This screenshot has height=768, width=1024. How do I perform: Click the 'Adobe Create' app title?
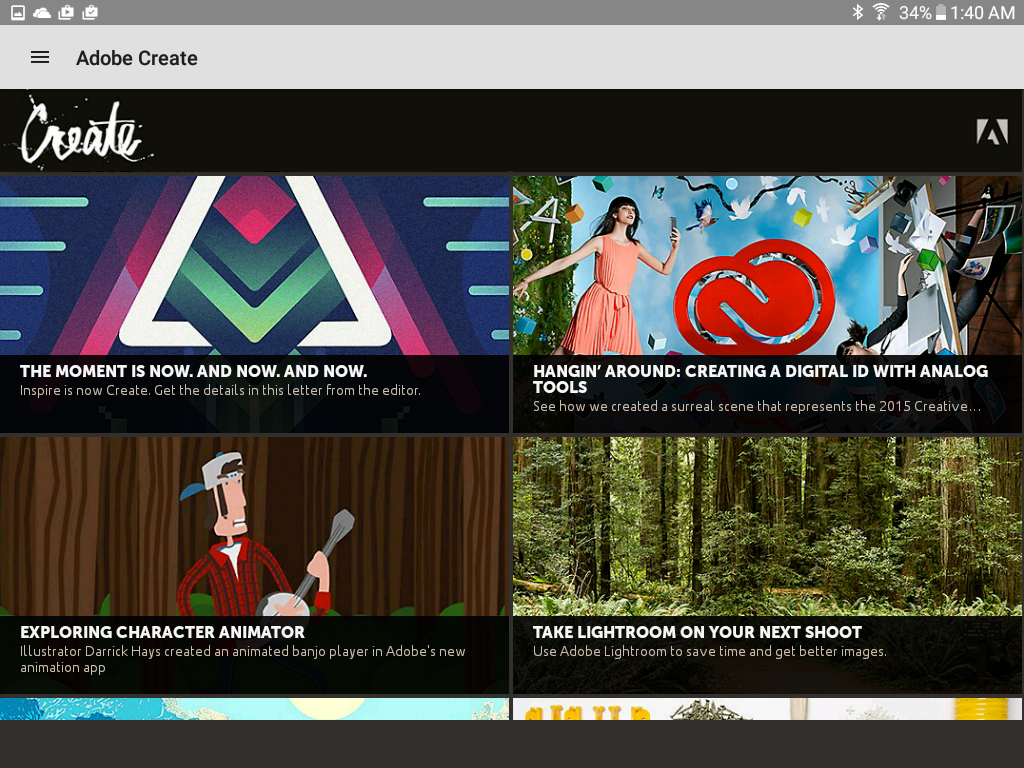(x=136, y=58)
